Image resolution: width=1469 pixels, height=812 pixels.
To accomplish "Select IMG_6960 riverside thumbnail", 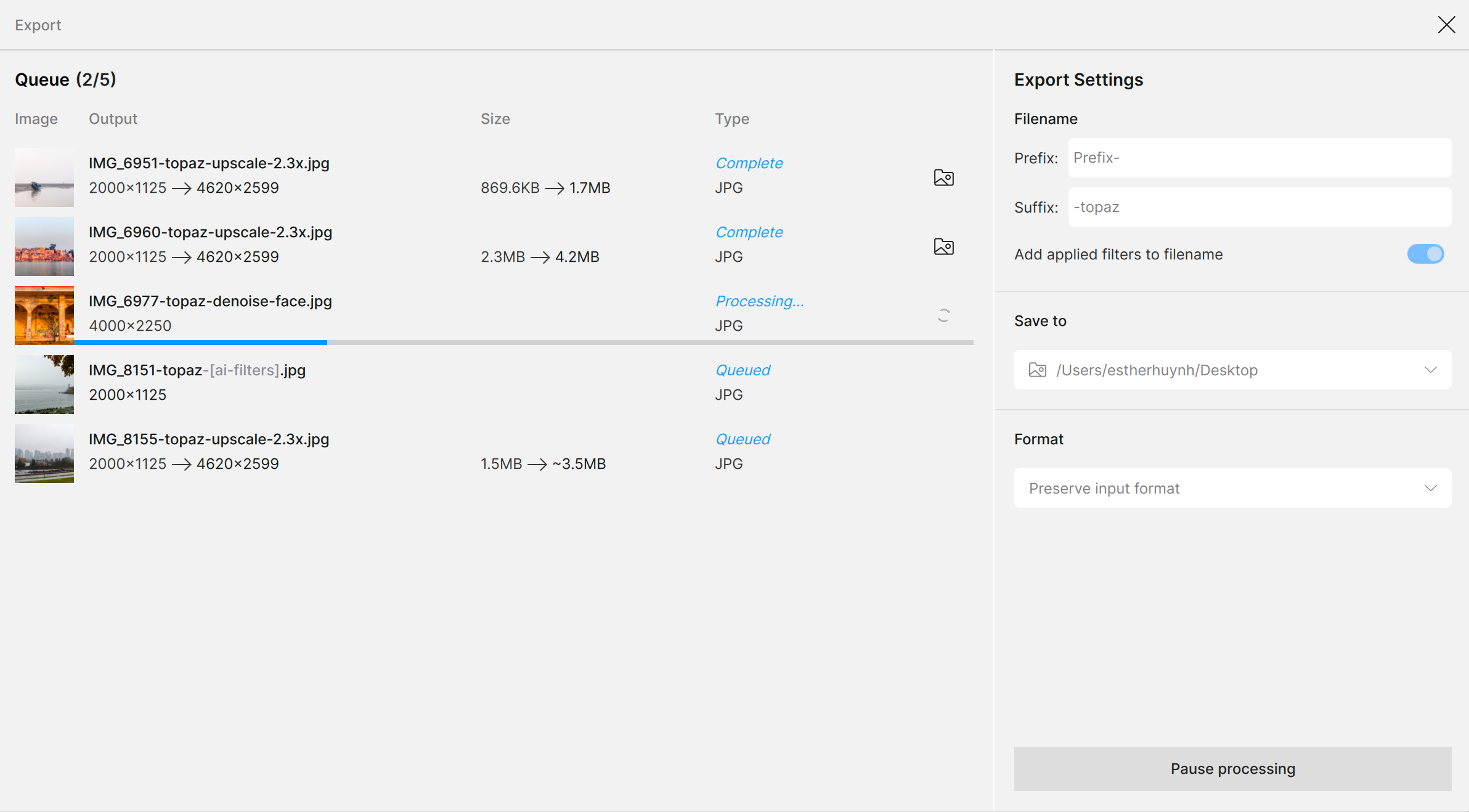I will pos(44,246).
